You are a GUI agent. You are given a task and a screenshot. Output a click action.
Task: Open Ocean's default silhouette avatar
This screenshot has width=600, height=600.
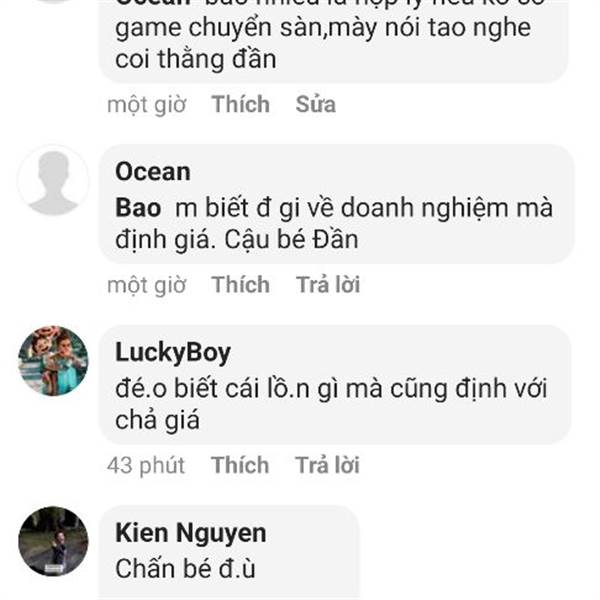click(53, 181)
